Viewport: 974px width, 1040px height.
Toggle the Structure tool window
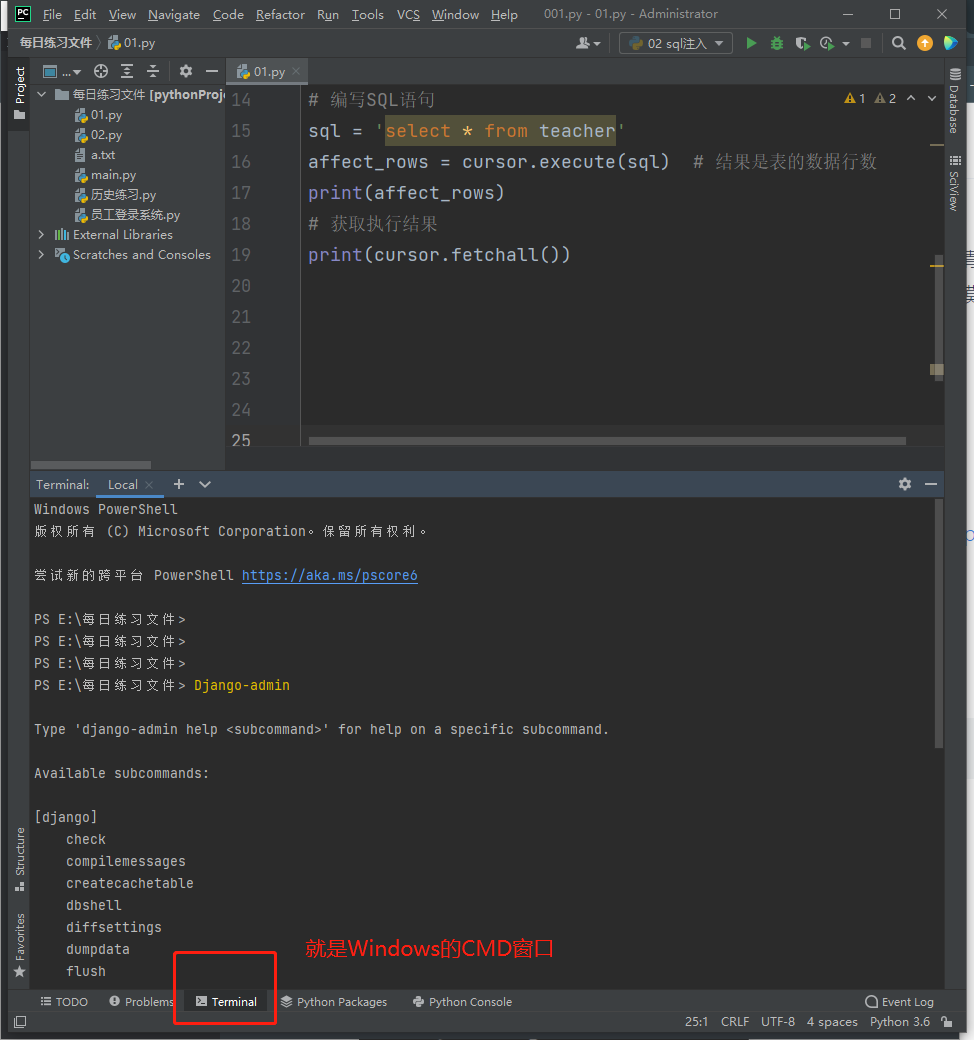click(20, 859)
